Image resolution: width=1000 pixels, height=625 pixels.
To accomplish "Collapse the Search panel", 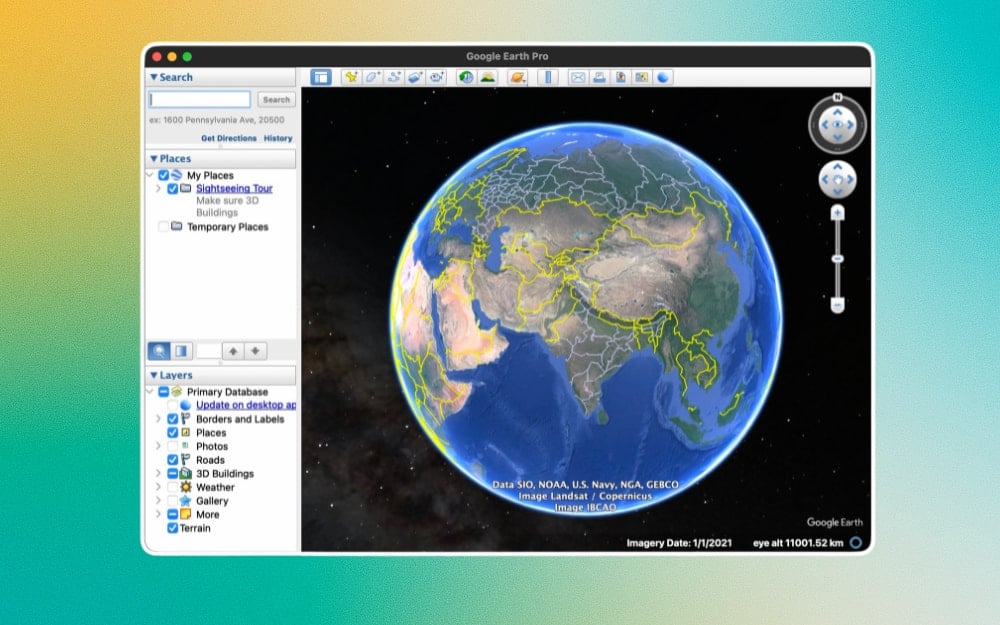I will [x=154, y=77].
